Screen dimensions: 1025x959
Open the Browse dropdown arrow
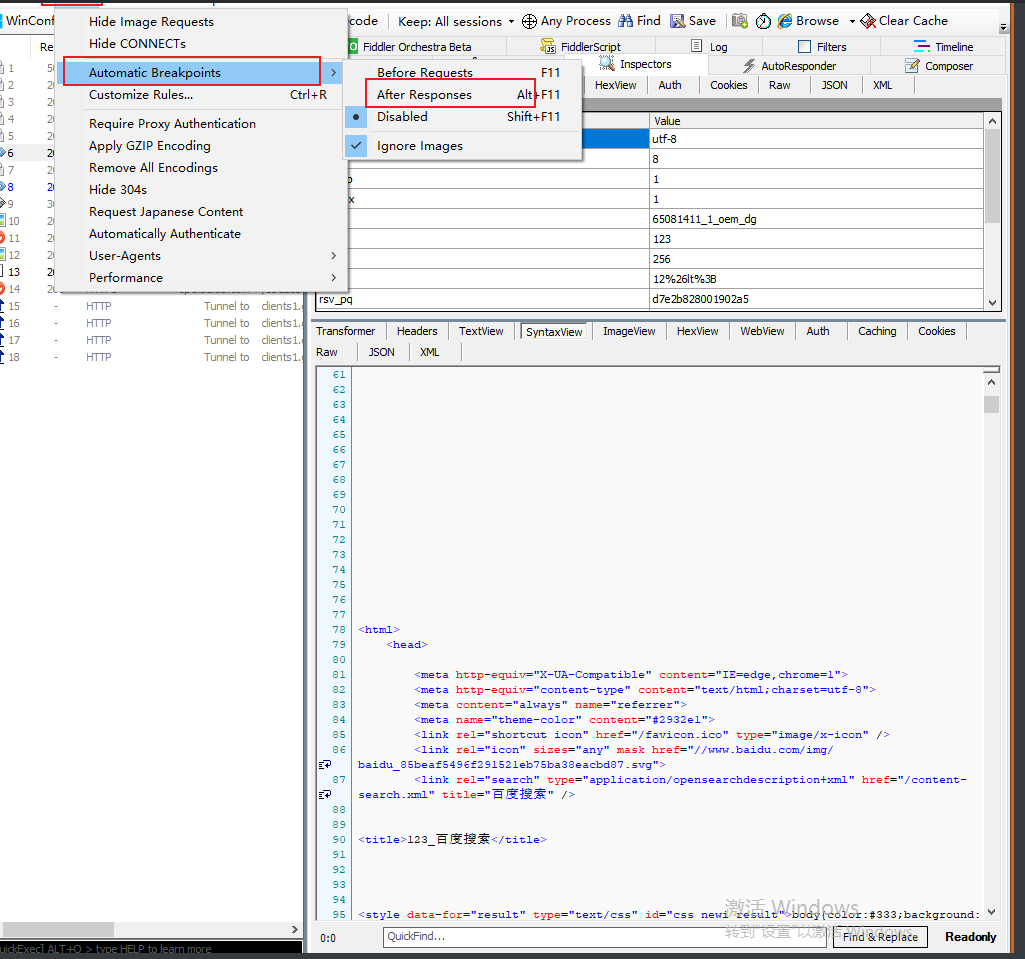pos(852,22)
